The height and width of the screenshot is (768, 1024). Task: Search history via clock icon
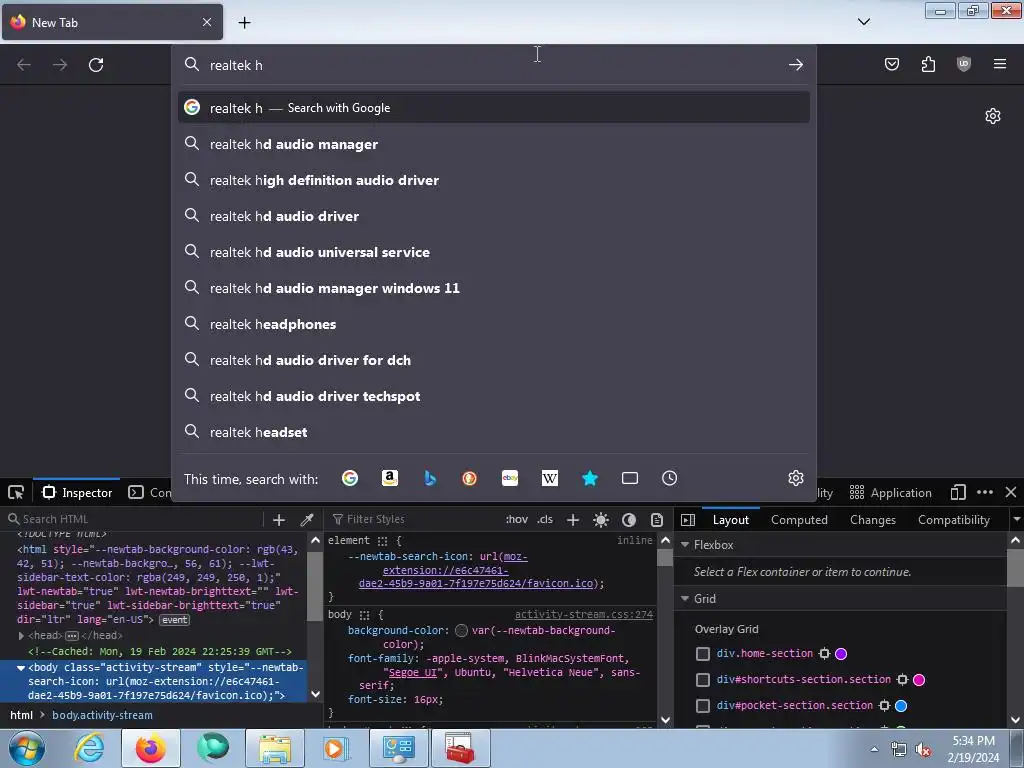coord(669,479)
